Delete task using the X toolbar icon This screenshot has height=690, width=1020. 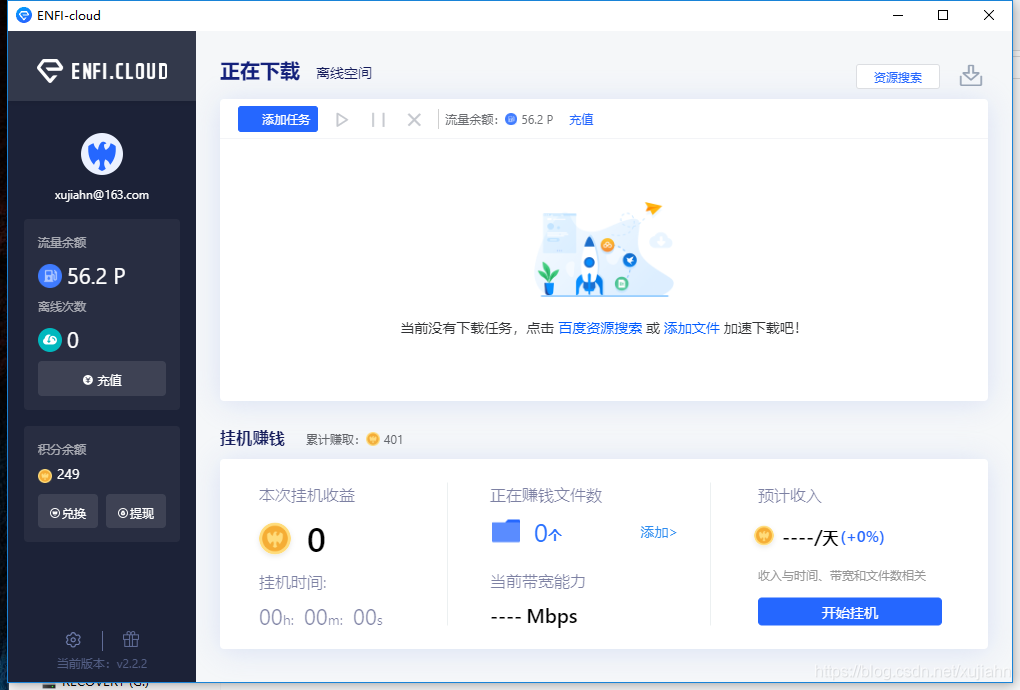414,120
